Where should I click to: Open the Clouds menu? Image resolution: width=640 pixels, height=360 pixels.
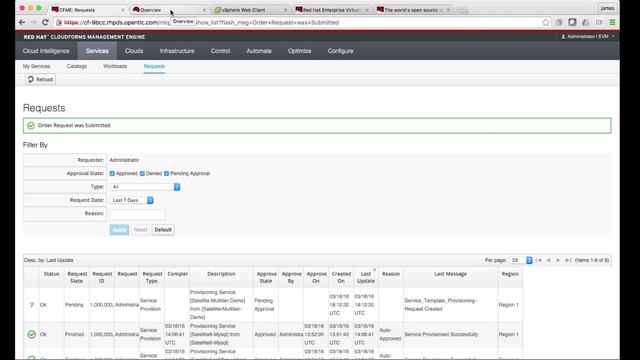[x=134, y=51]
